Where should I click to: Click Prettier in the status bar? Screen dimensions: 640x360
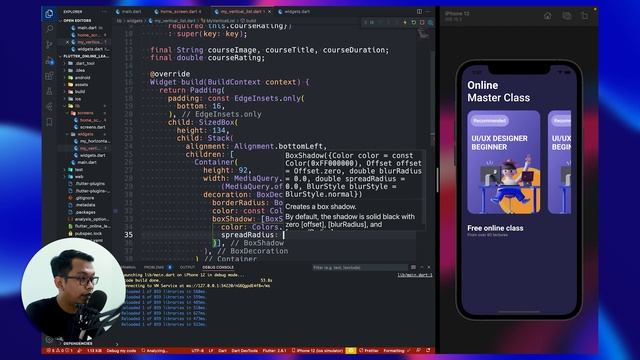coord(369,351)
